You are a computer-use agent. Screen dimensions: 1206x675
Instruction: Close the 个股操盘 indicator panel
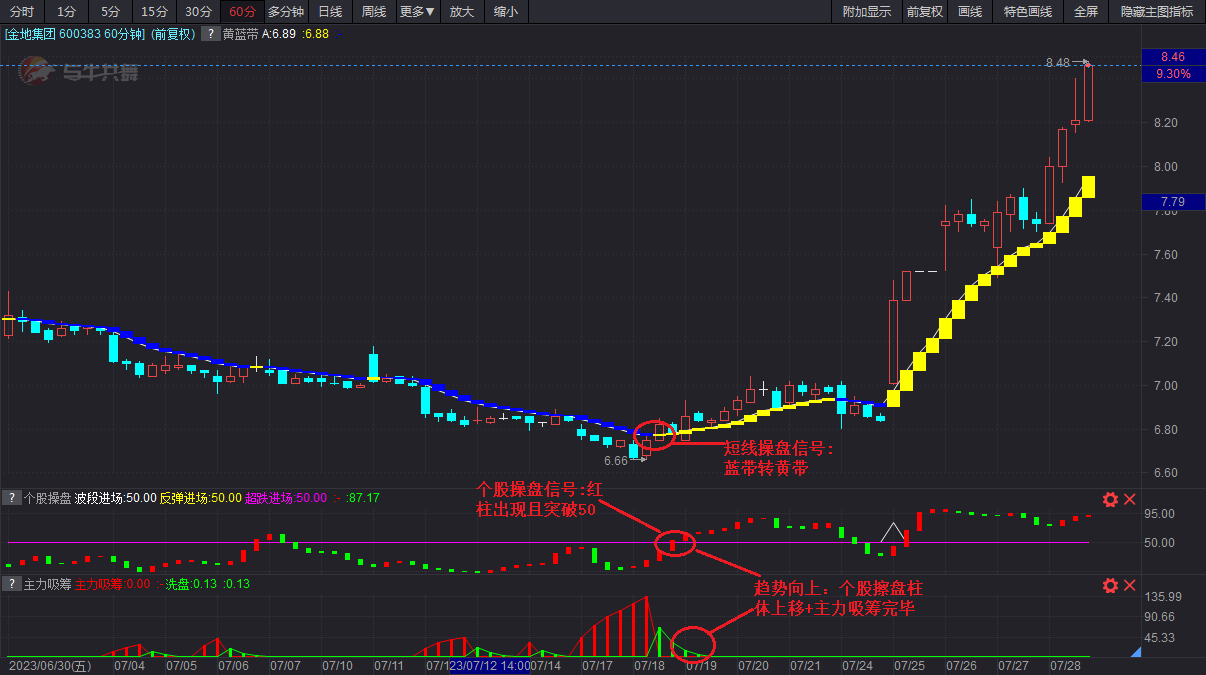coord(1130,499)
